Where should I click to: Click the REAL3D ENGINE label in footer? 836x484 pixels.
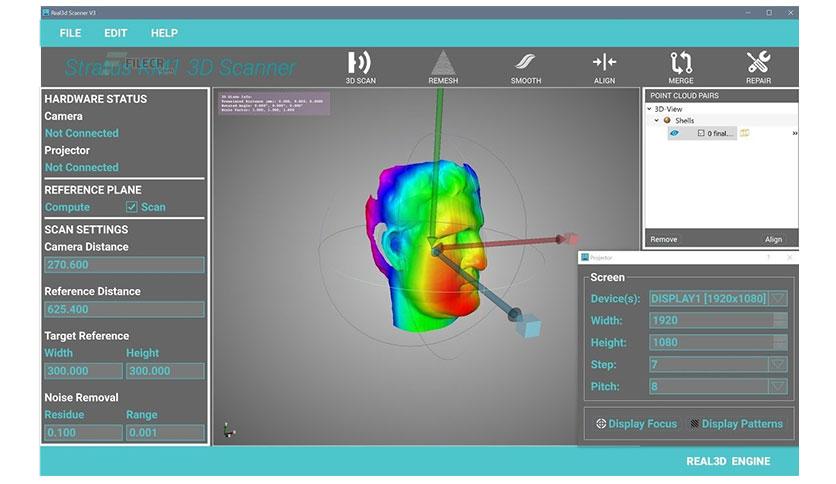(x=728, y=462)
